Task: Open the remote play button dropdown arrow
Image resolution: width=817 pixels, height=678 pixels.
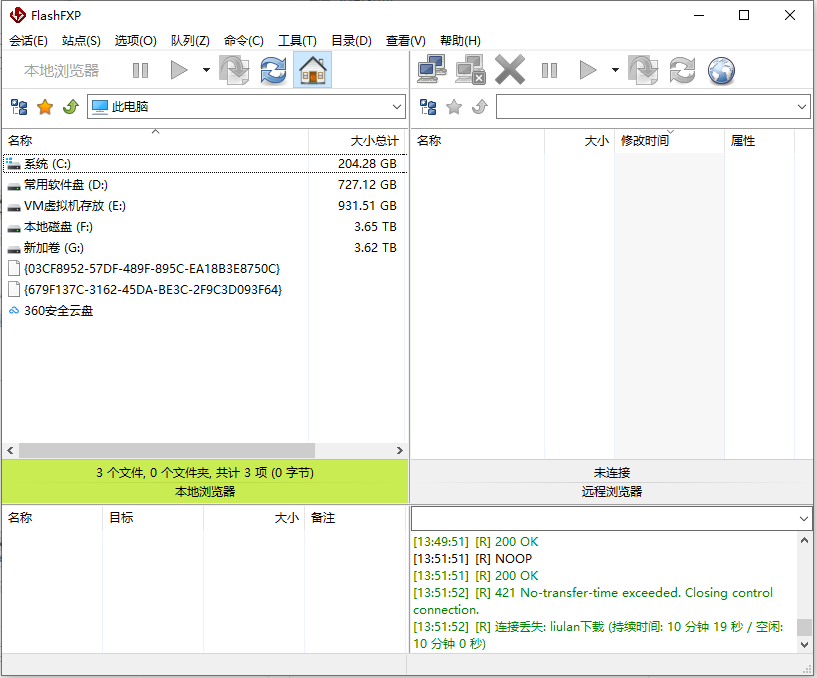Action: tap(615, 70)
